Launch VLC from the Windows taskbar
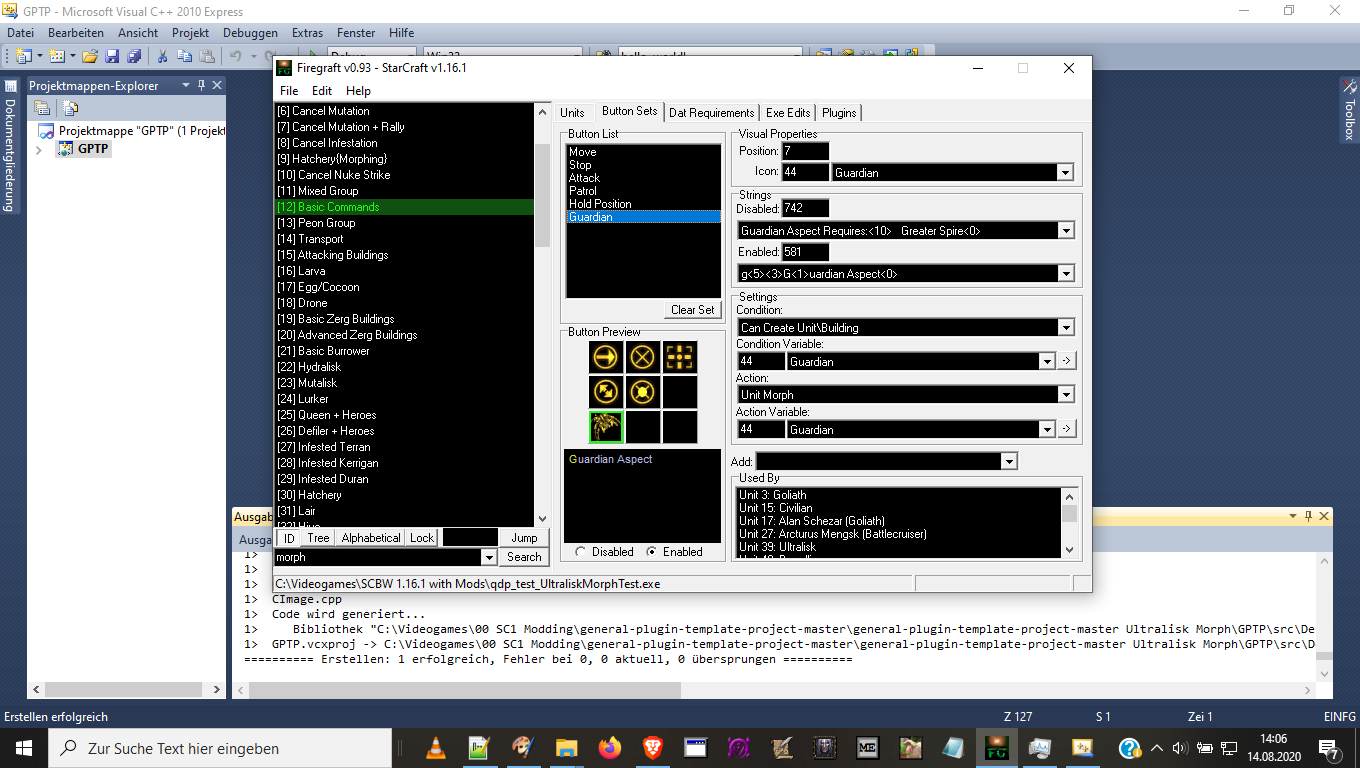The image size is (1360, 768). pyautogui.click(x=436, y=748)
